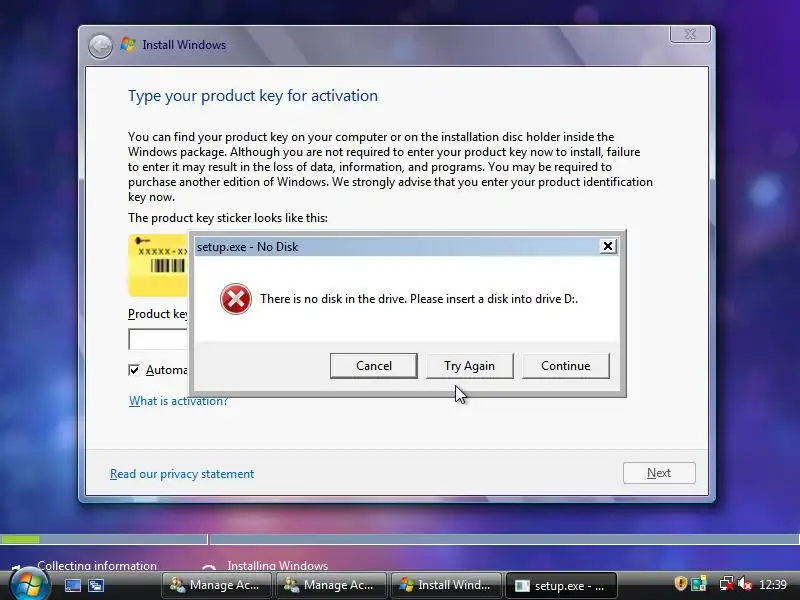Click the Switch between windows quick launch icon
This screenshot has width=800, height=600.
tap(96, 585)
